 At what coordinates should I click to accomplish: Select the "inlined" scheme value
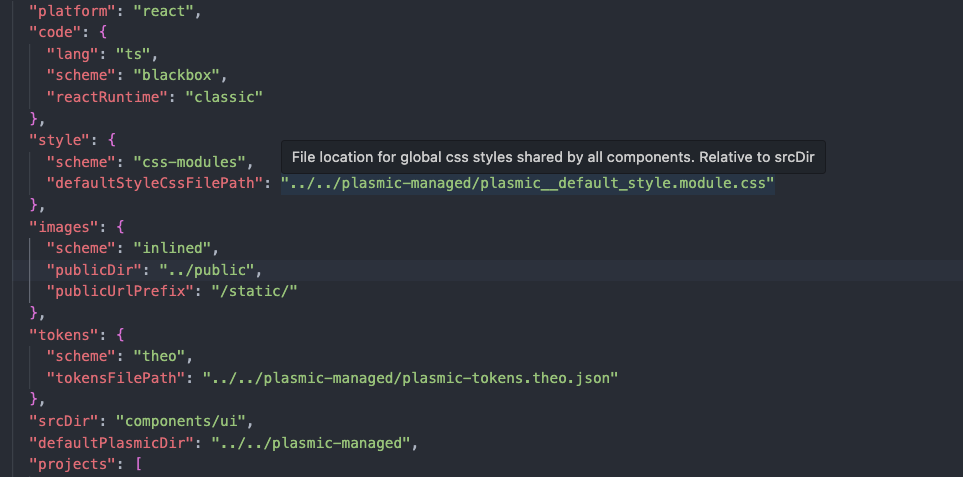pos(179,247)
